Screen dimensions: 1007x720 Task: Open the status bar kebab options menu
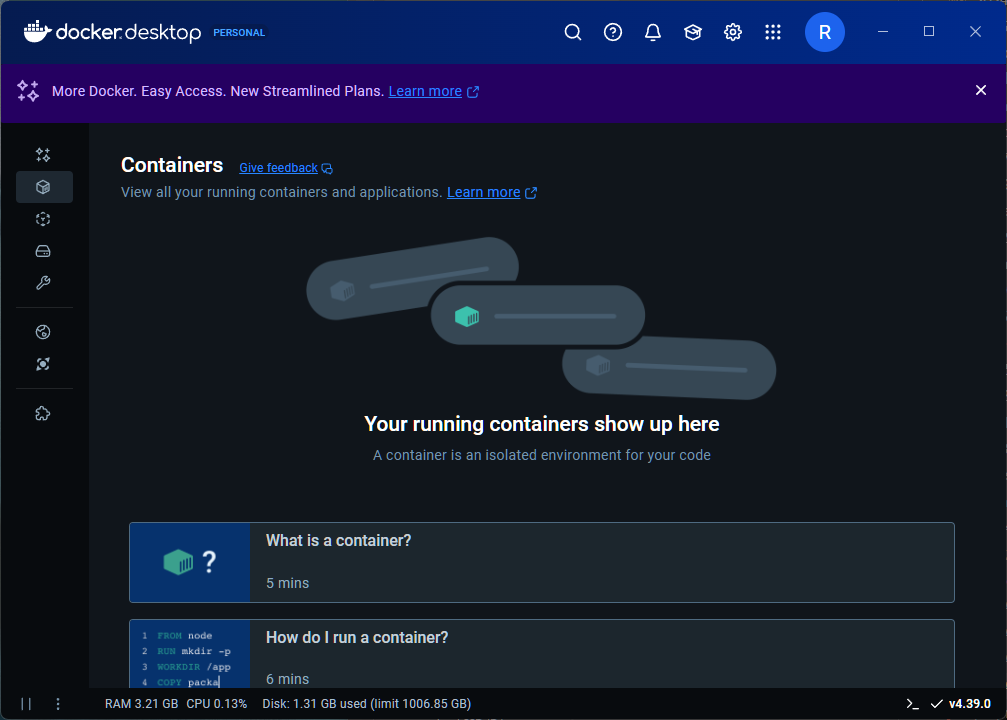57,703
